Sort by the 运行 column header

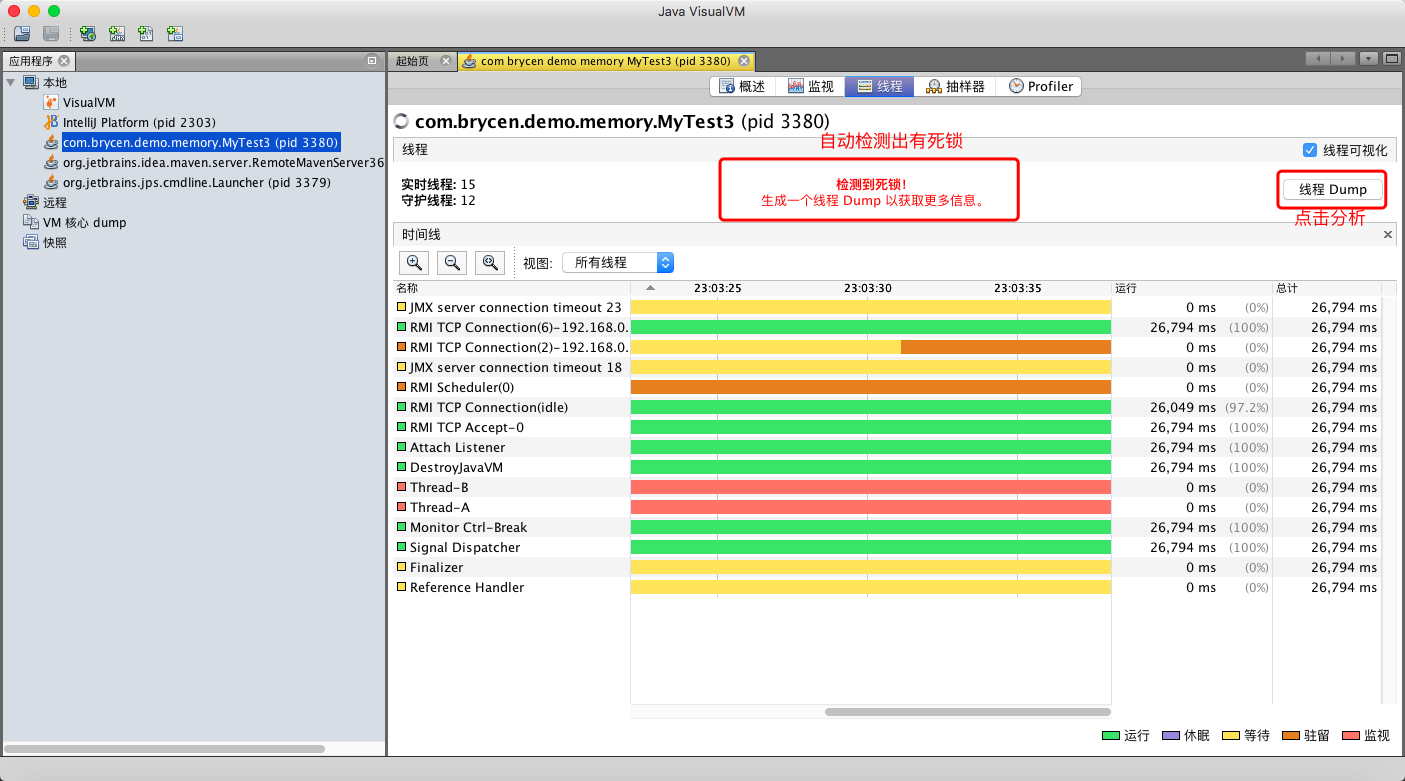pyautogui.click(x=1191, y=288)
